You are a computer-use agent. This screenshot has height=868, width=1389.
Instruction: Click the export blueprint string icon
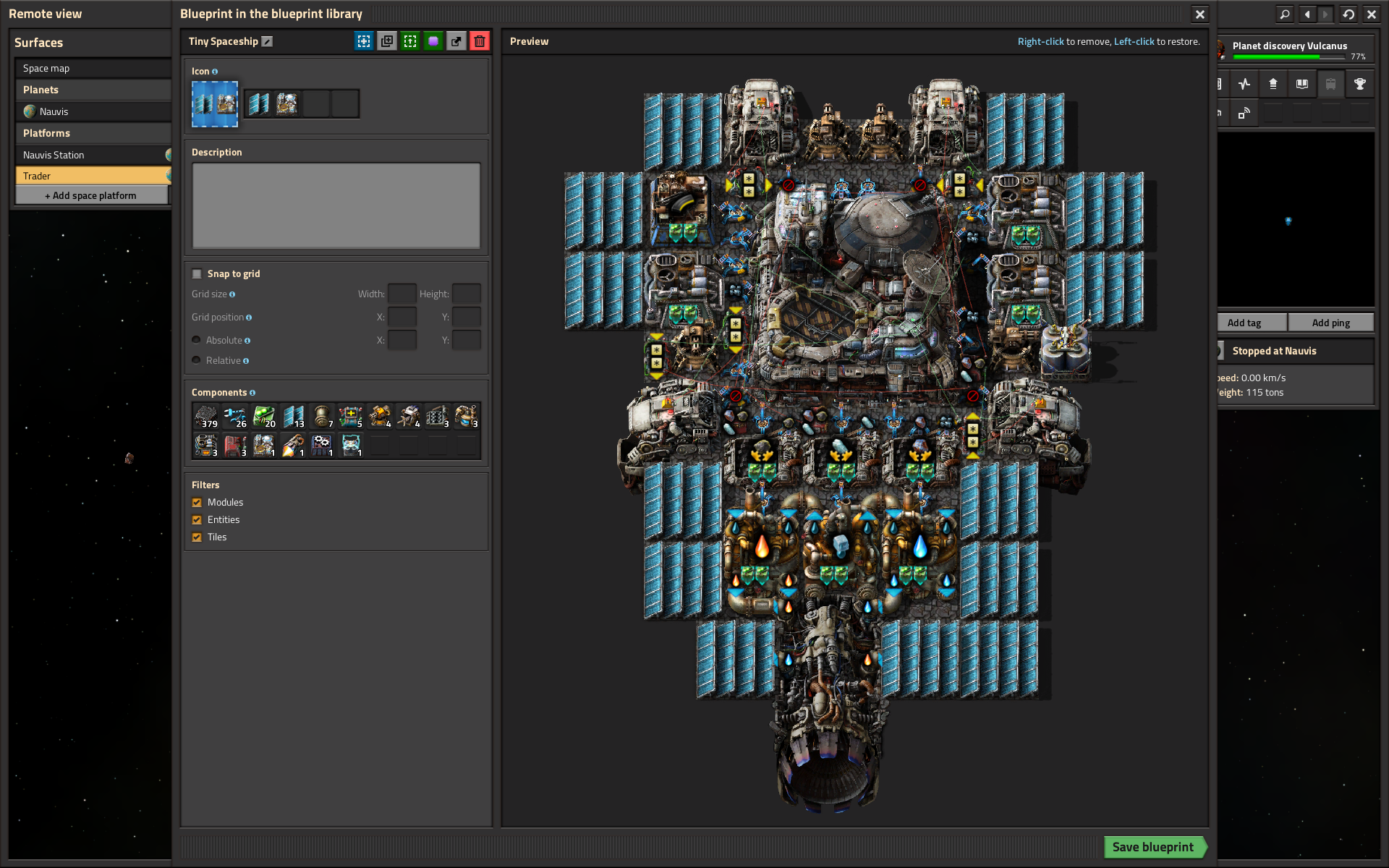click(x=456, y=41)
